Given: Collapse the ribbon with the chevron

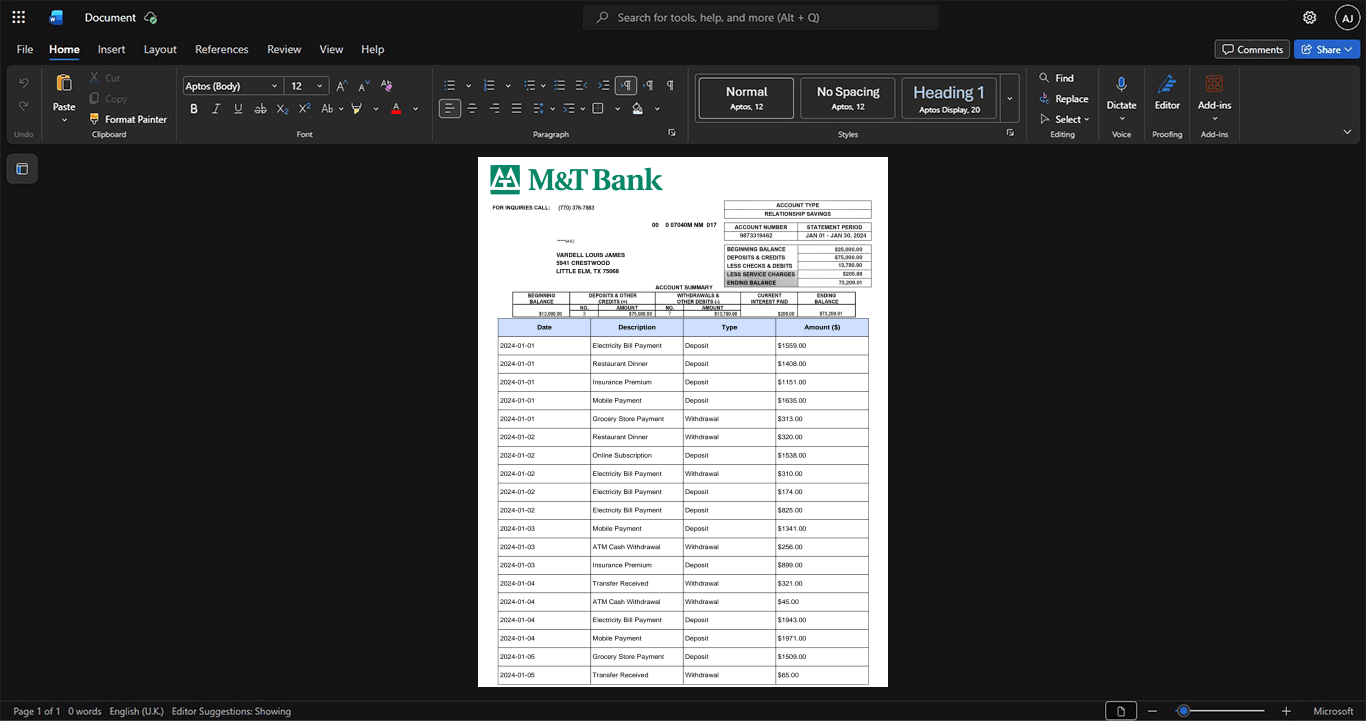Looking at the screenshot, I should (x=1347, y=132).
